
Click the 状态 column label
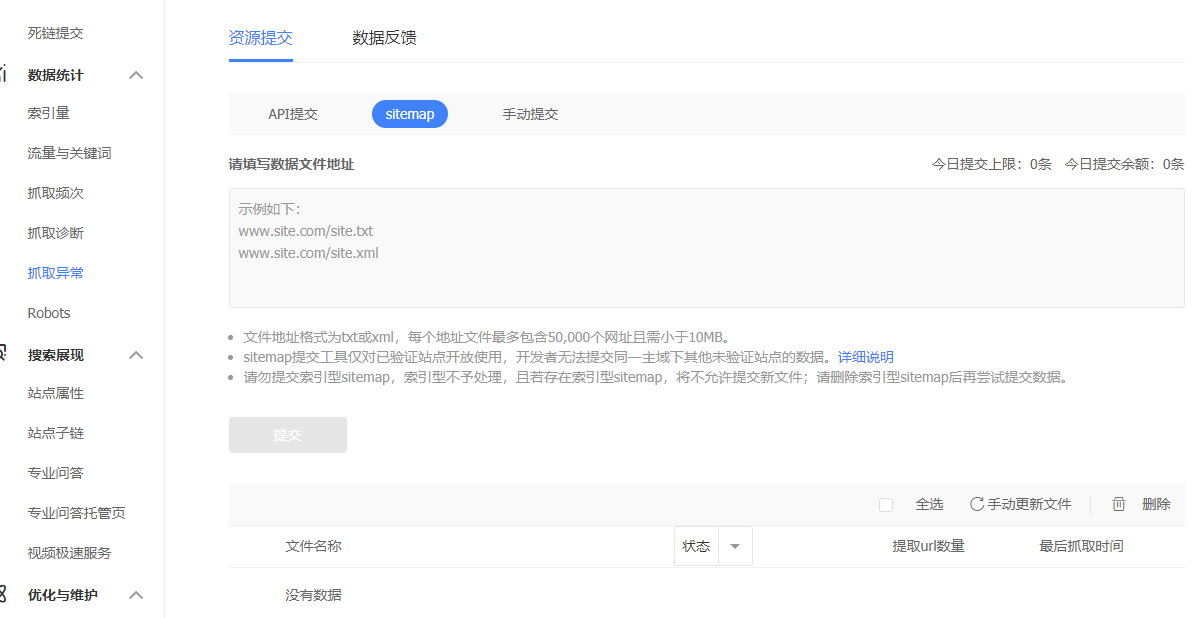click(x=696, y=546)
